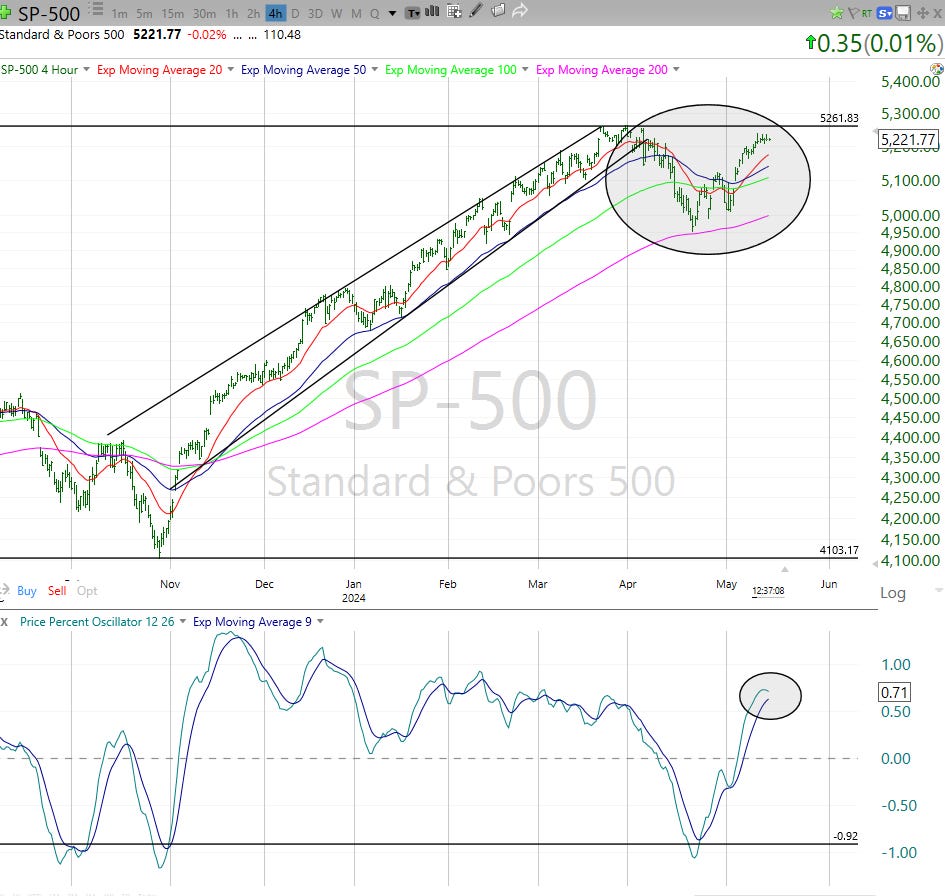Click the 110.48 value in header
945x896 pixels.
(x=282, y=34)
